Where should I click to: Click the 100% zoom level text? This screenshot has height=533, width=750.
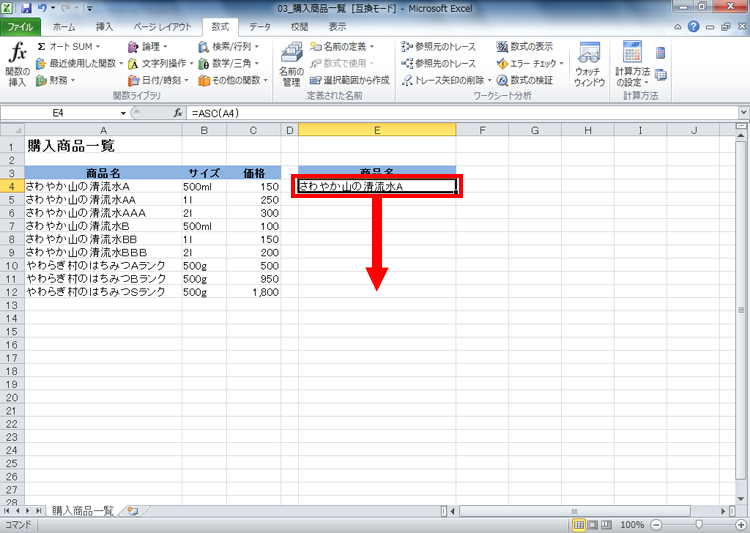[632, 525]
